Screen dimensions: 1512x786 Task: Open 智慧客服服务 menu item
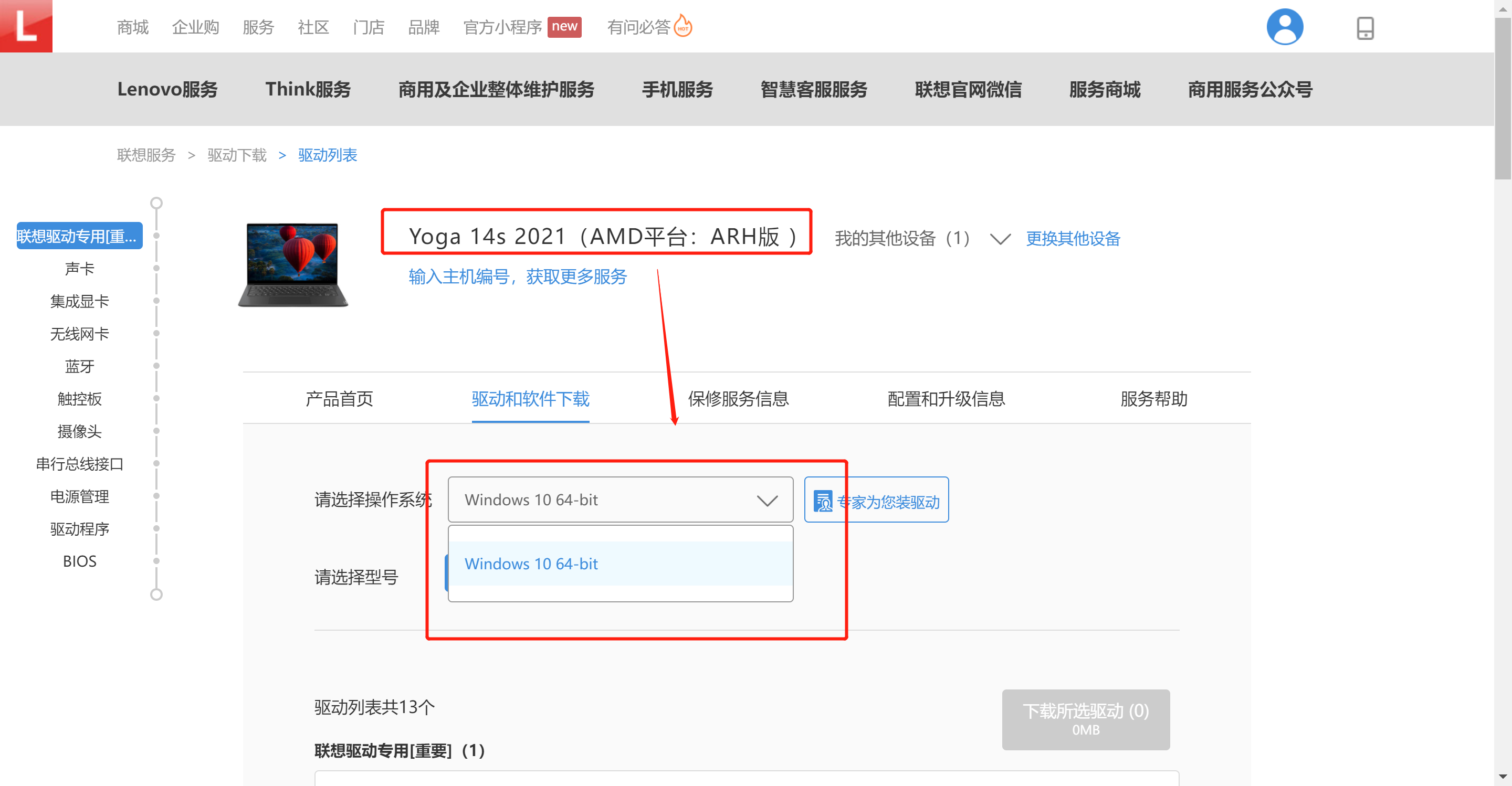[814, 89]
